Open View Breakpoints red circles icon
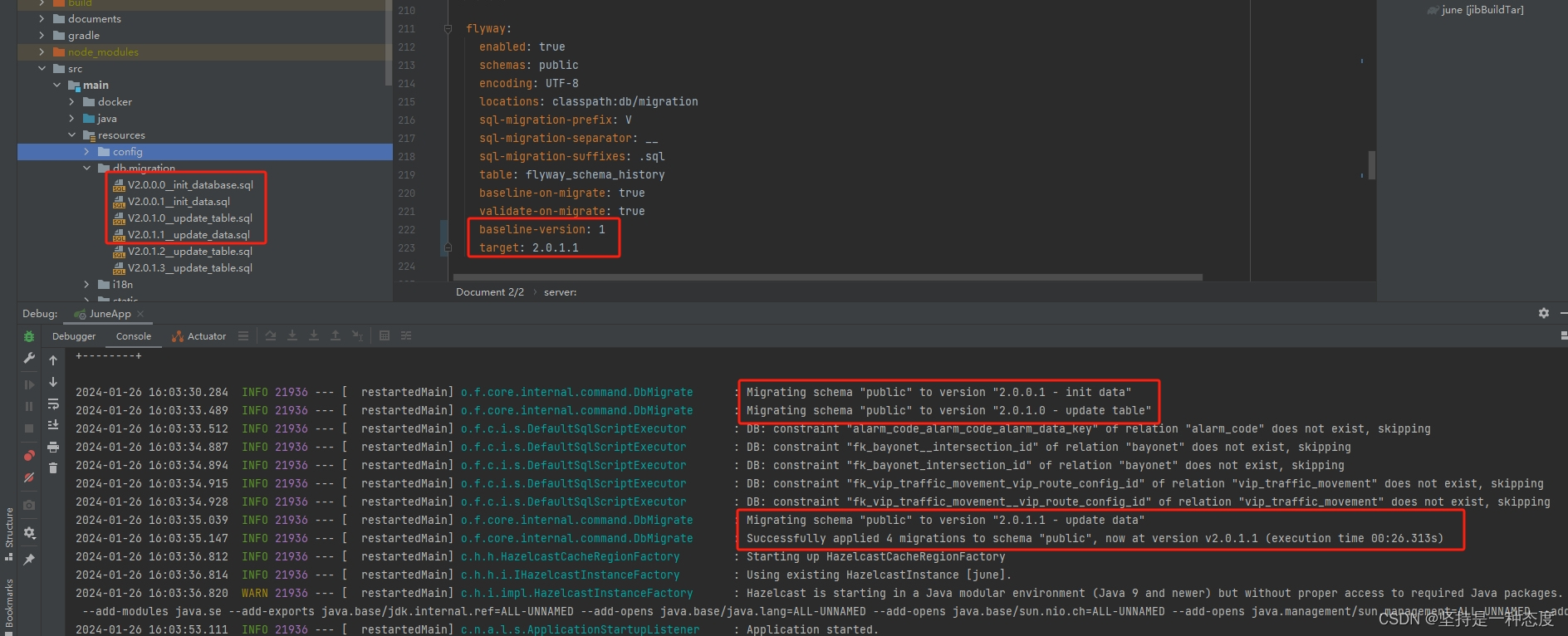The height and width of the screenshot is (636, 1568). coord(29,455)
